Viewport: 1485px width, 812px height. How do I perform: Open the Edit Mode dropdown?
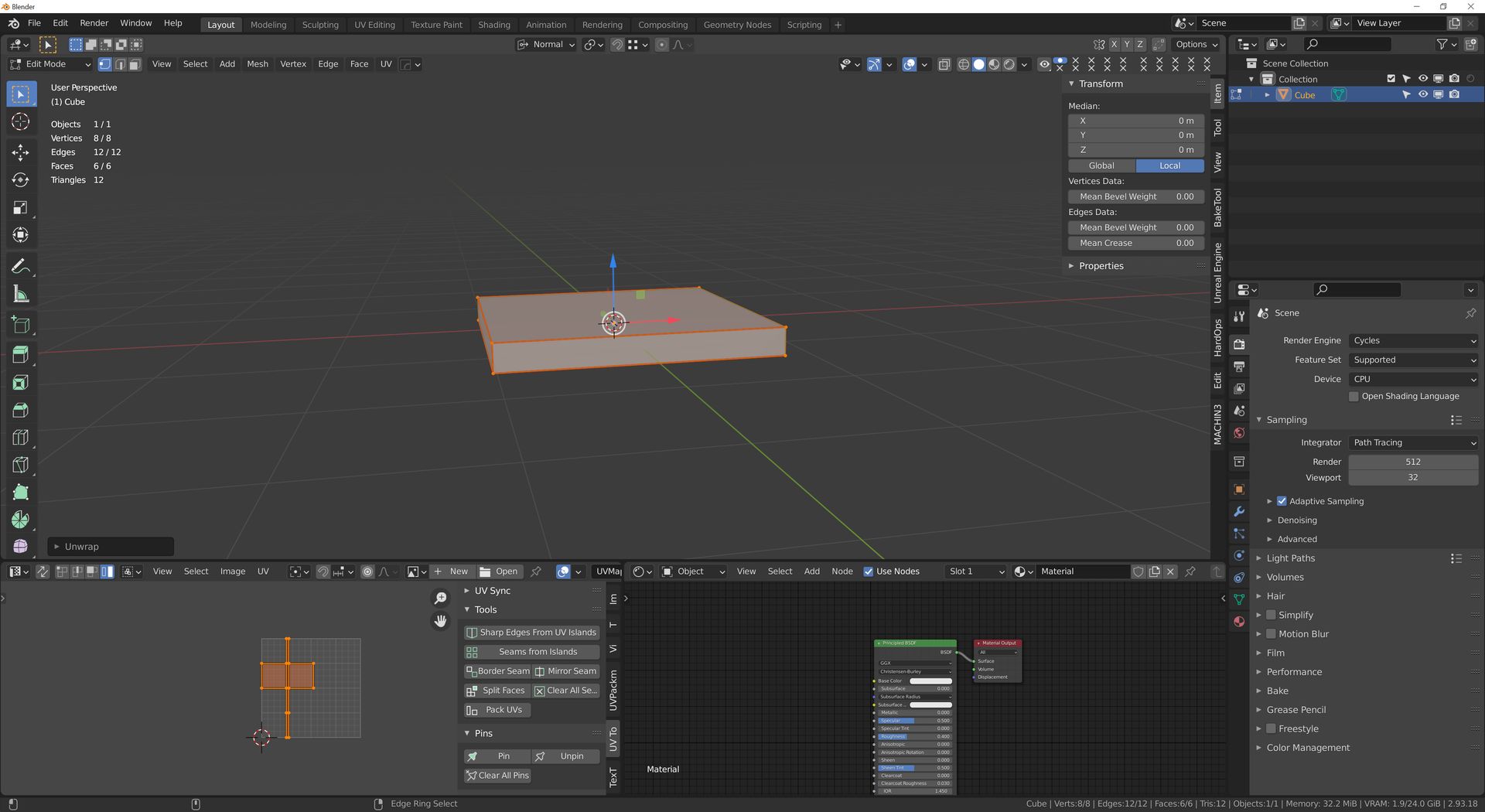50,64
